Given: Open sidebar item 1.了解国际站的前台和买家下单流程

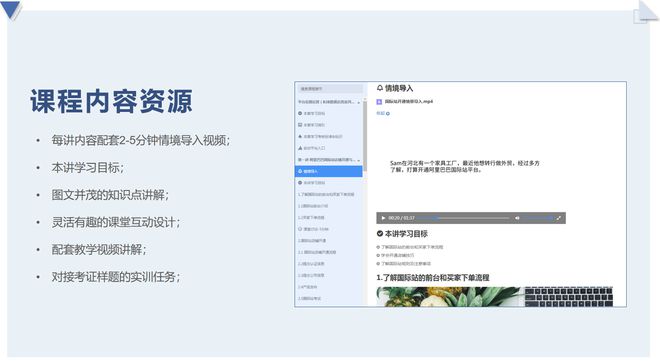Looking at the screenshot, I should point(326,194).
